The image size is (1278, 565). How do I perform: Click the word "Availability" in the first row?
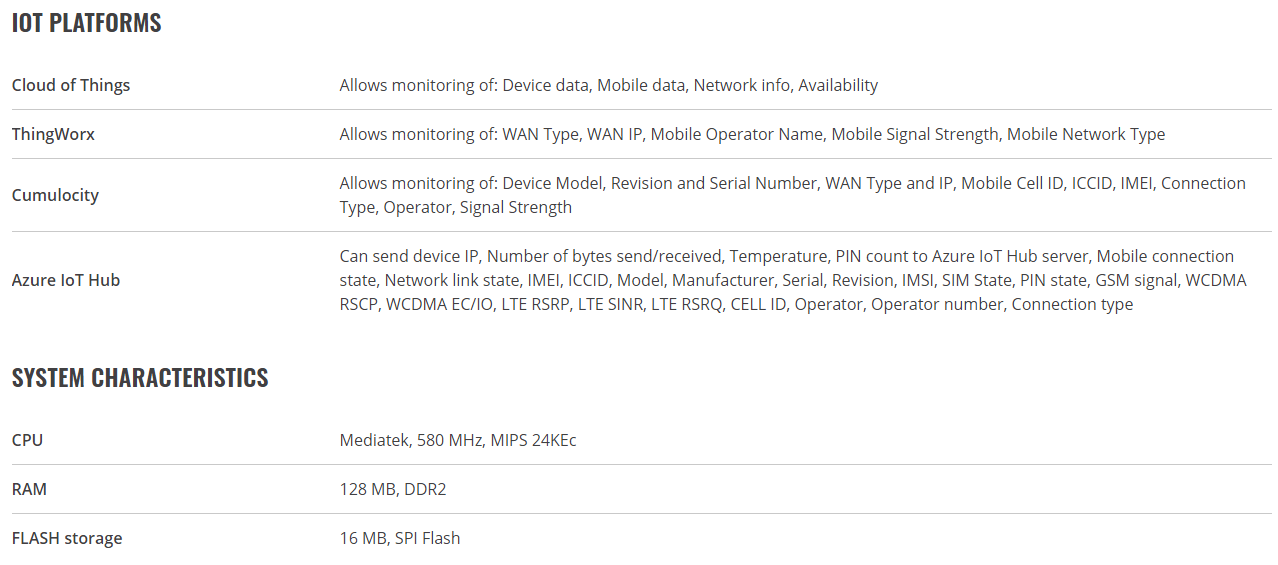(838, 85)
